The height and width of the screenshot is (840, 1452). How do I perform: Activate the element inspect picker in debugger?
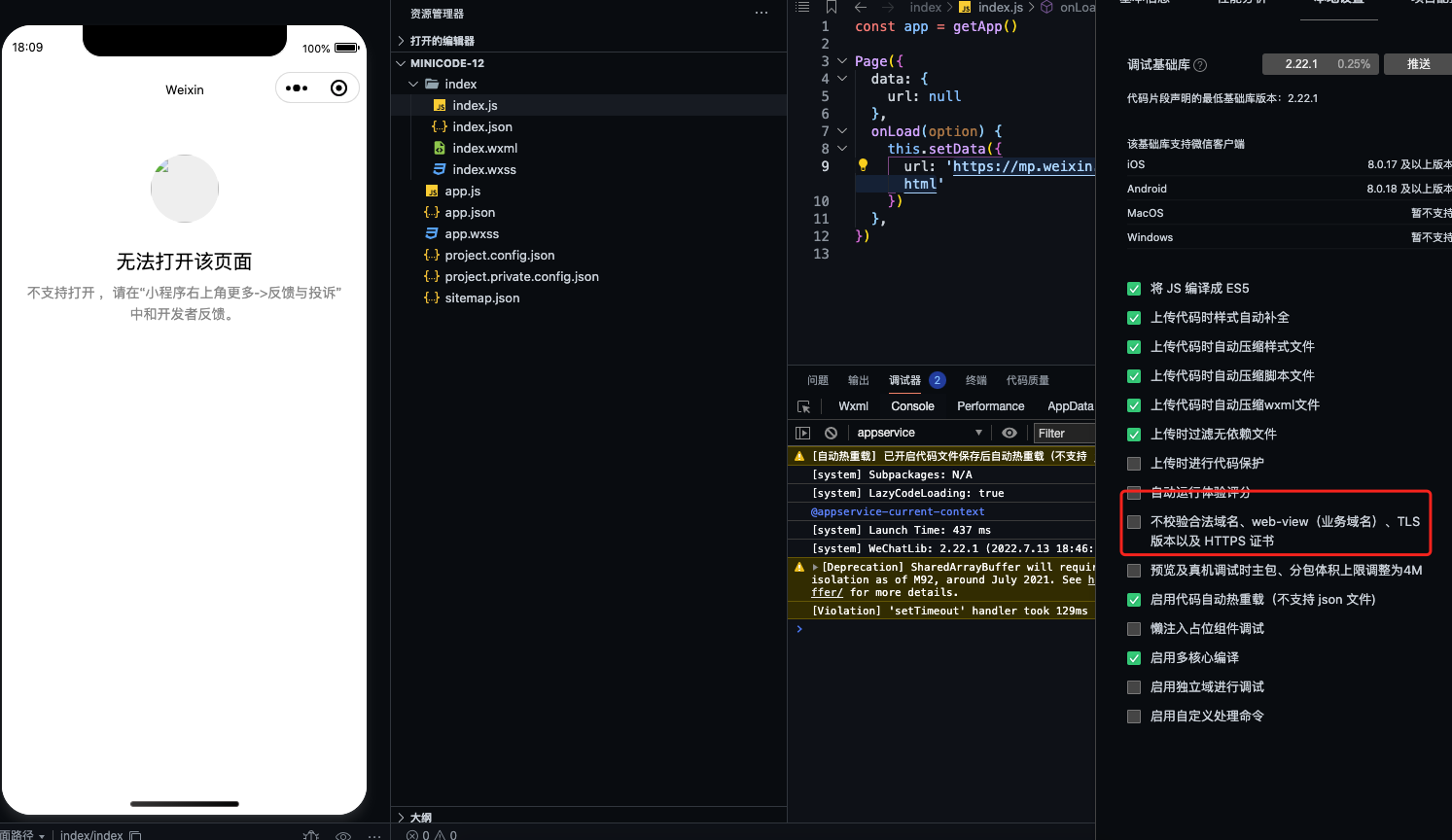click(803, 406)
